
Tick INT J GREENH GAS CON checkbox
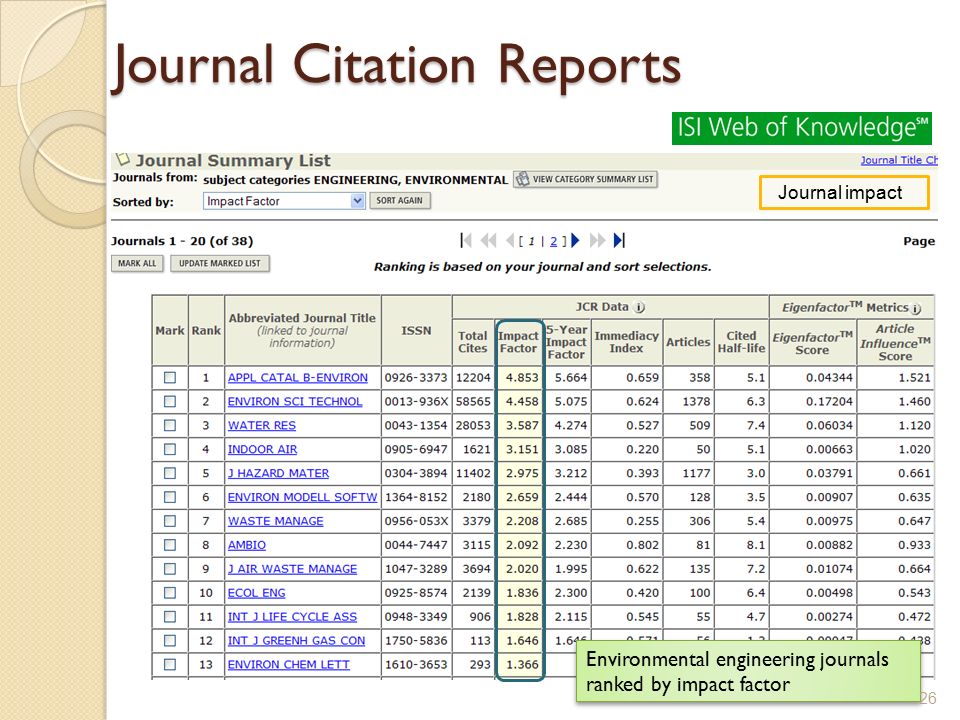tap(170, 640)
